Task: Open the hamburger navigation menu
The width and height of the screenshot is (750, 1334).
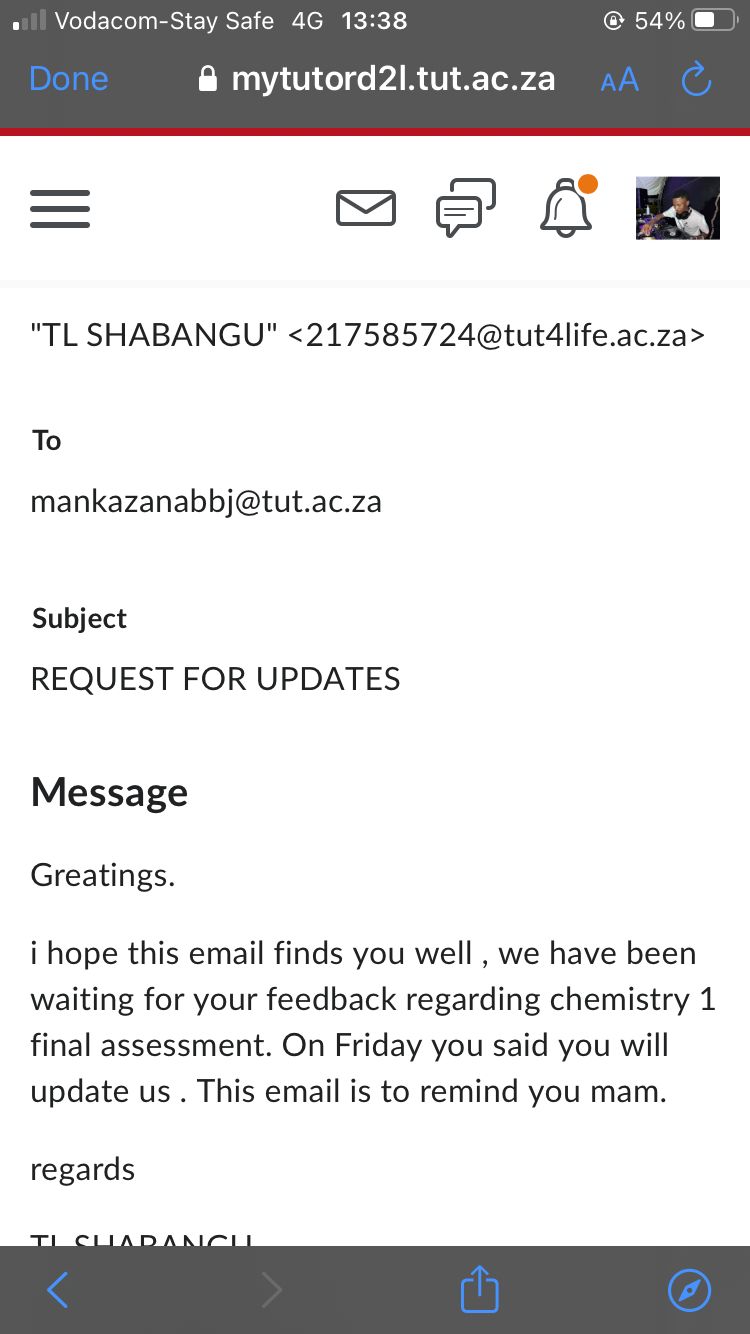Action: pyautogui.click(x=60, y=209)
